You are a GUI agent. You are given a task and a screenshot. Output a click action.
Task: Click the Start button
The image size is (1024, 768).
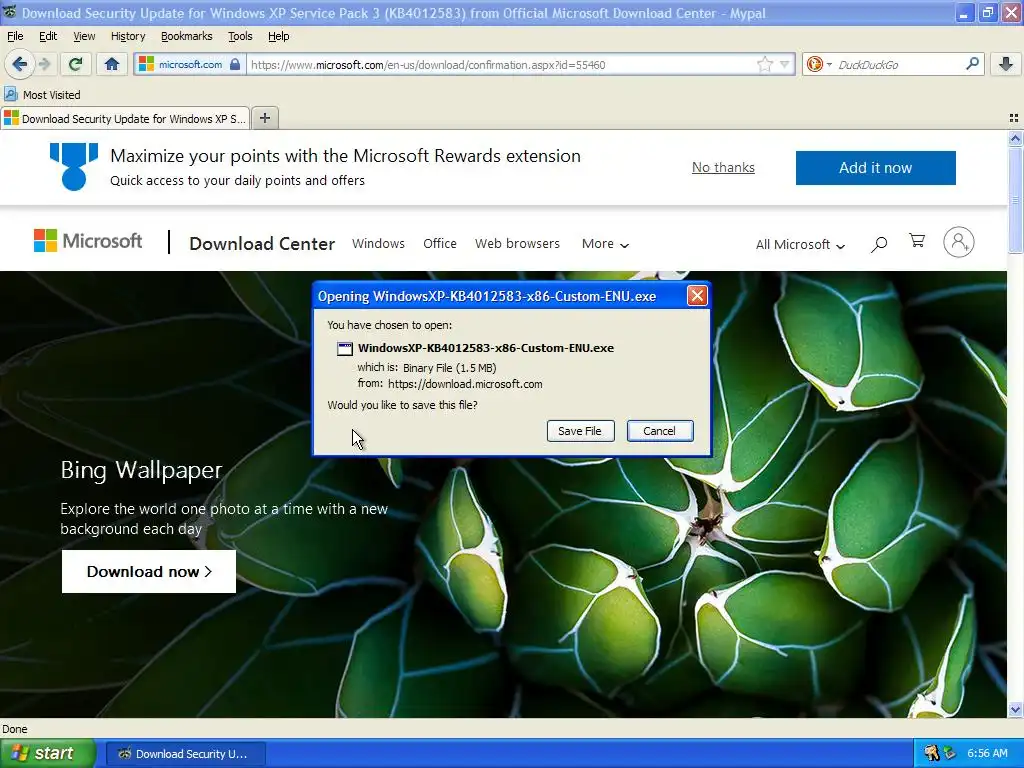pos(48,753)
